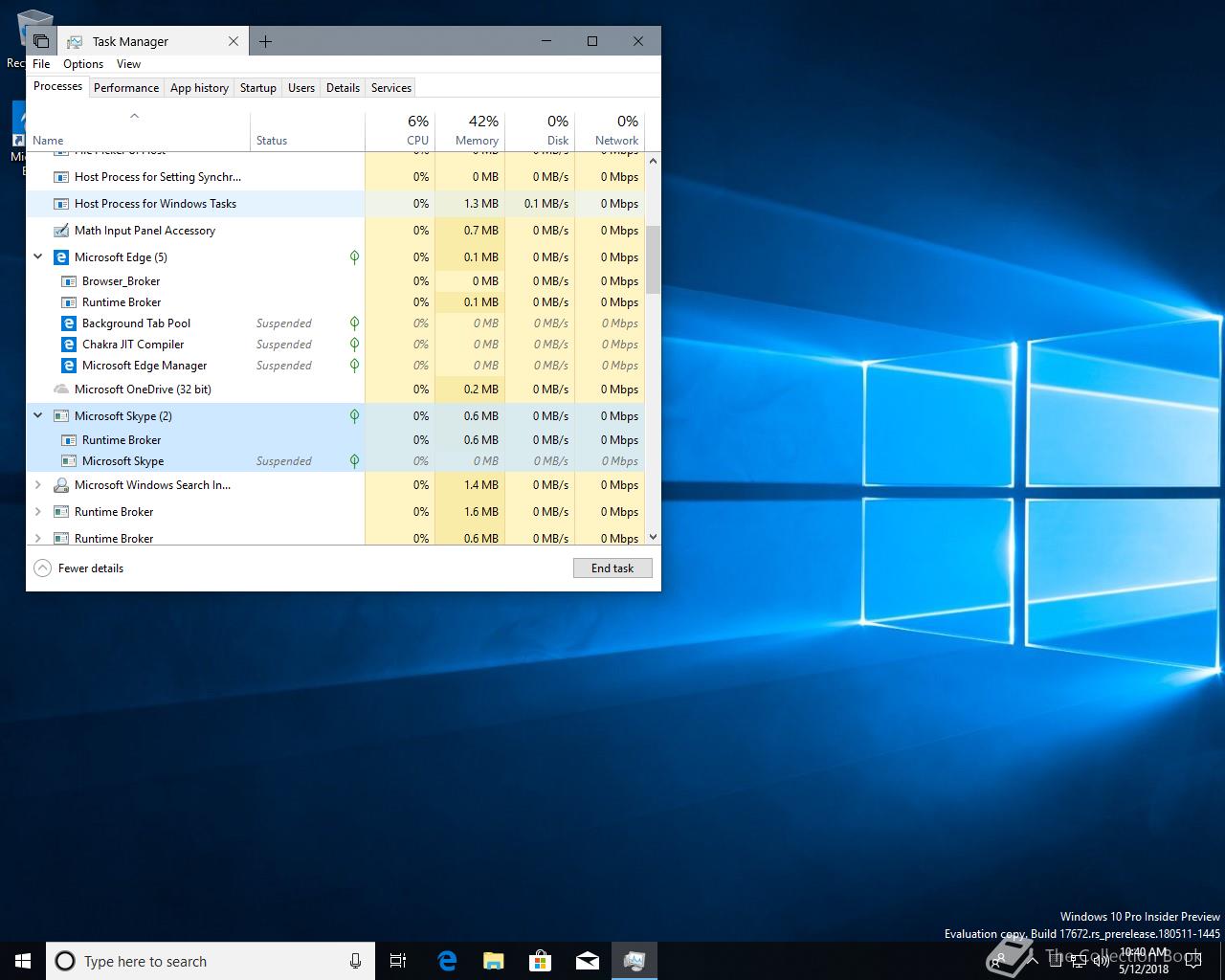Sort processes by CPU column
This screenshot has width=1225, height=980.
400,131
